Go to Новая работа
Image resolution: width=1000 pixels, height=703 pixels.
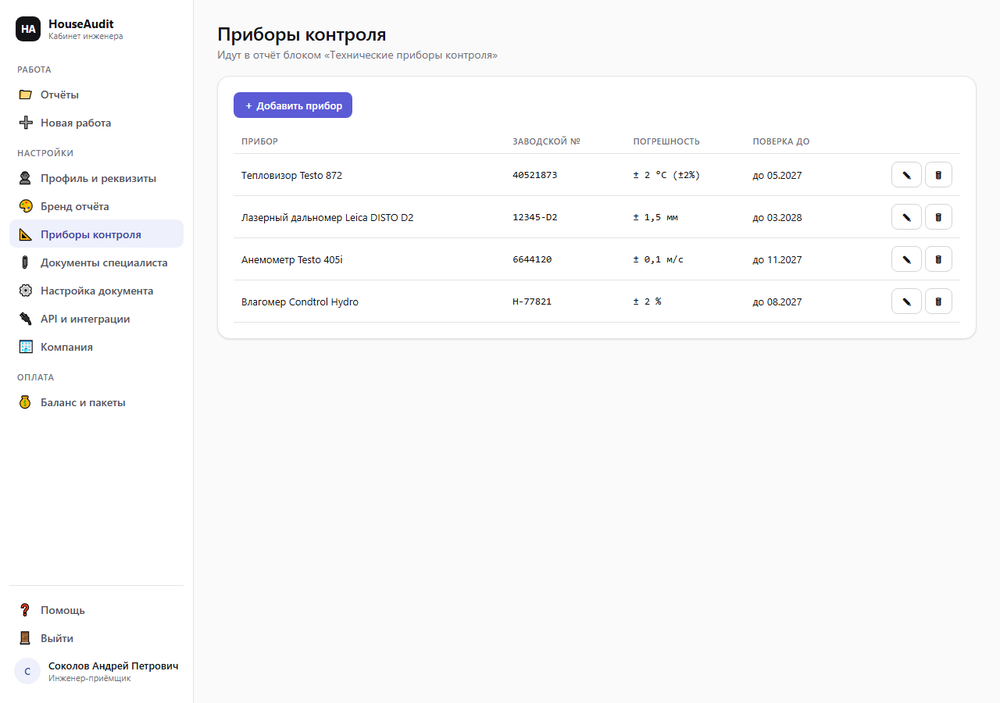coord(96,122)
